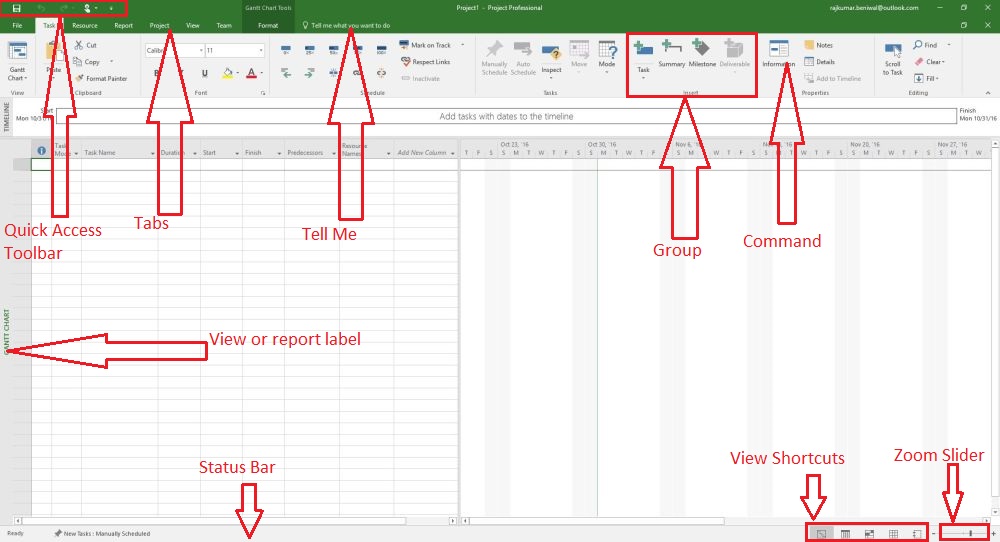The width and height of the screenshot is (1000, 542).
Task: Click New Tasks: Manually Scheduled in status bar
Action: [x=102, y=534]
